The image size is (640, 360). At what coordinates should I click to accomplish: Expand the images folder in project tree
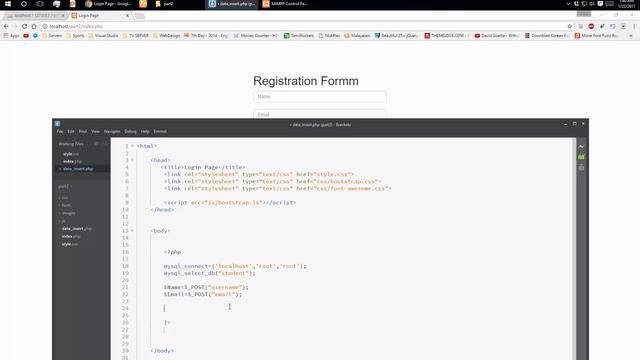tap(68, 213)
